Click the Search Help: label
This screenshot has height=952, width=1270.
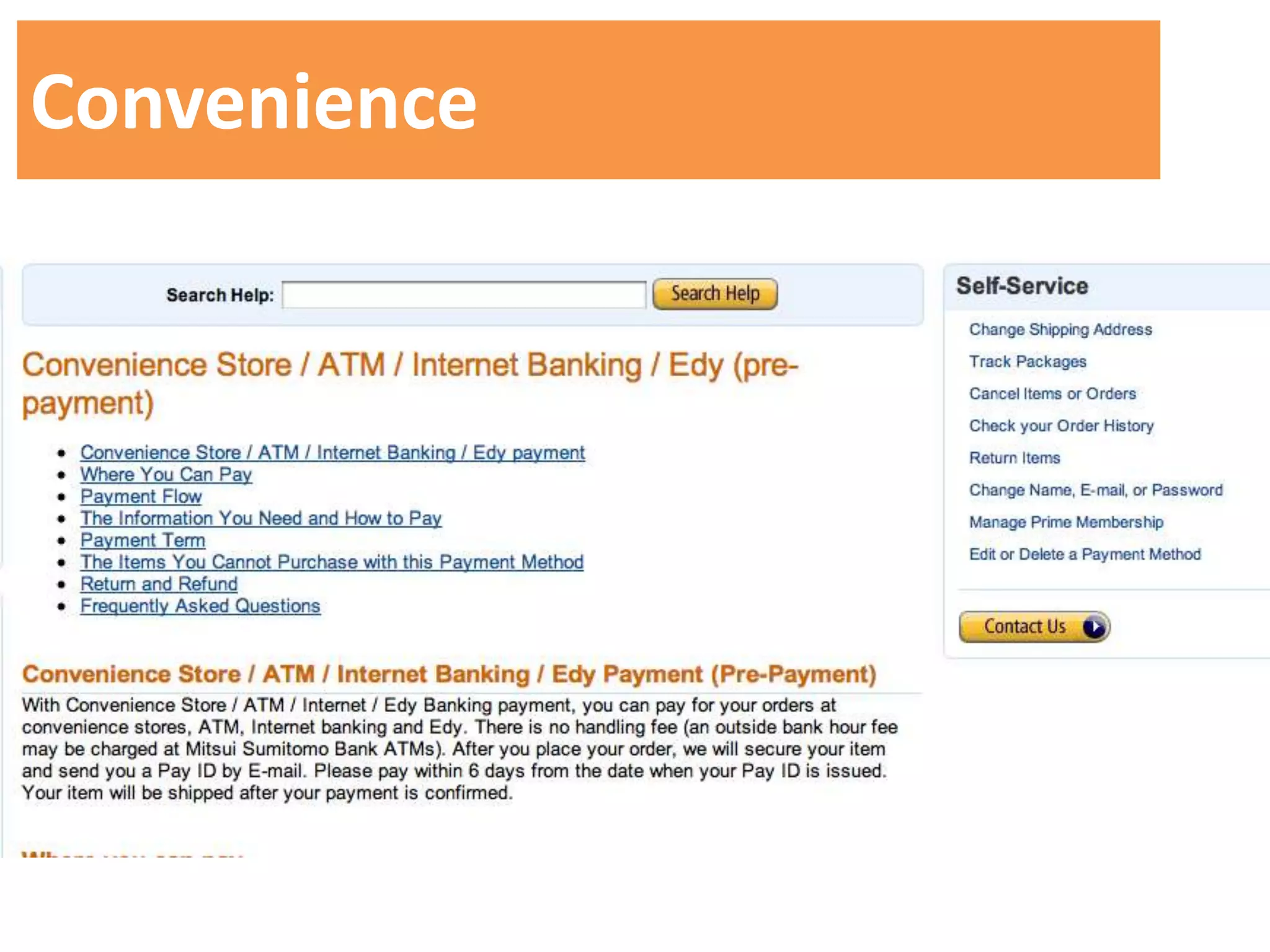pyautogui.click(x=220, y=295)
